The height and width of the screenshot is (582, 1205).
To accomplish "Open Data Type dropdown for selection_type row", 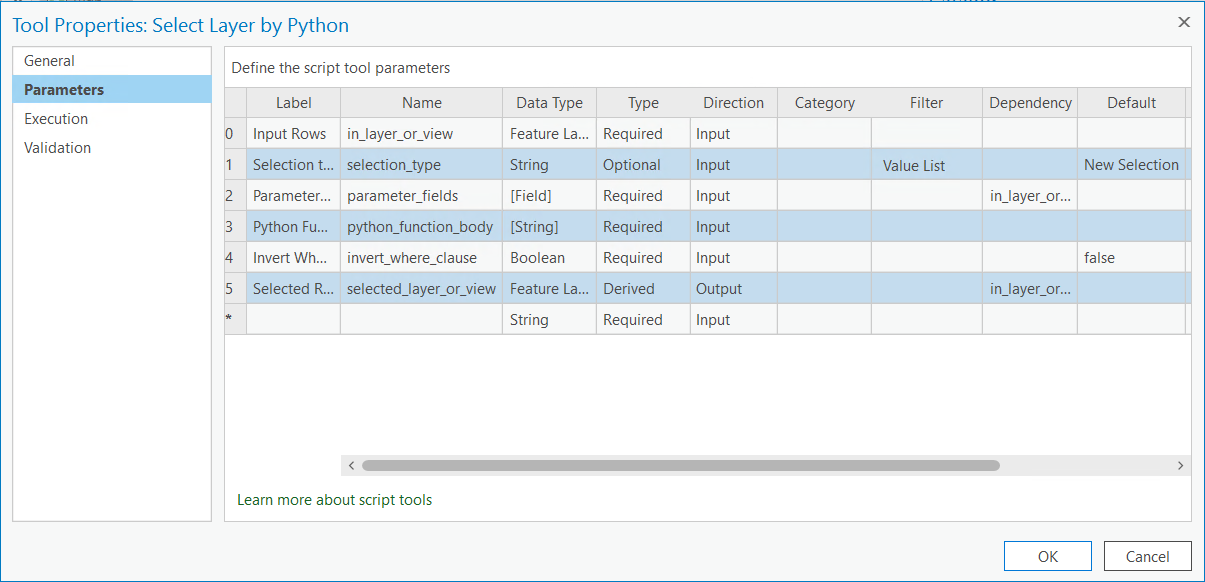I will 549,165.
